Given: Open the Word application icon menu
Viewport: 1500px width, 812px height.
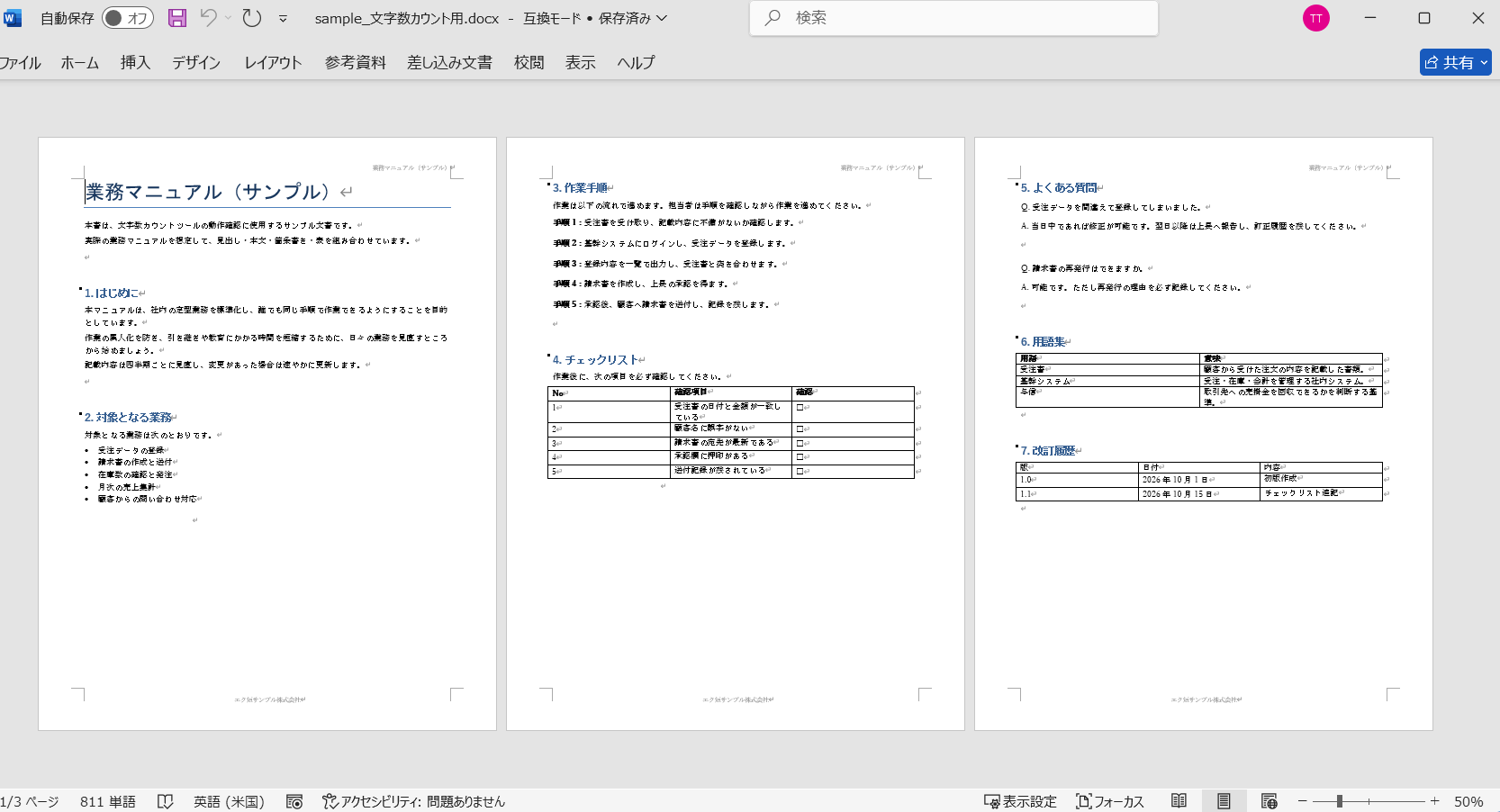Looking at the screenshot, I should click(x=13, y=18).
